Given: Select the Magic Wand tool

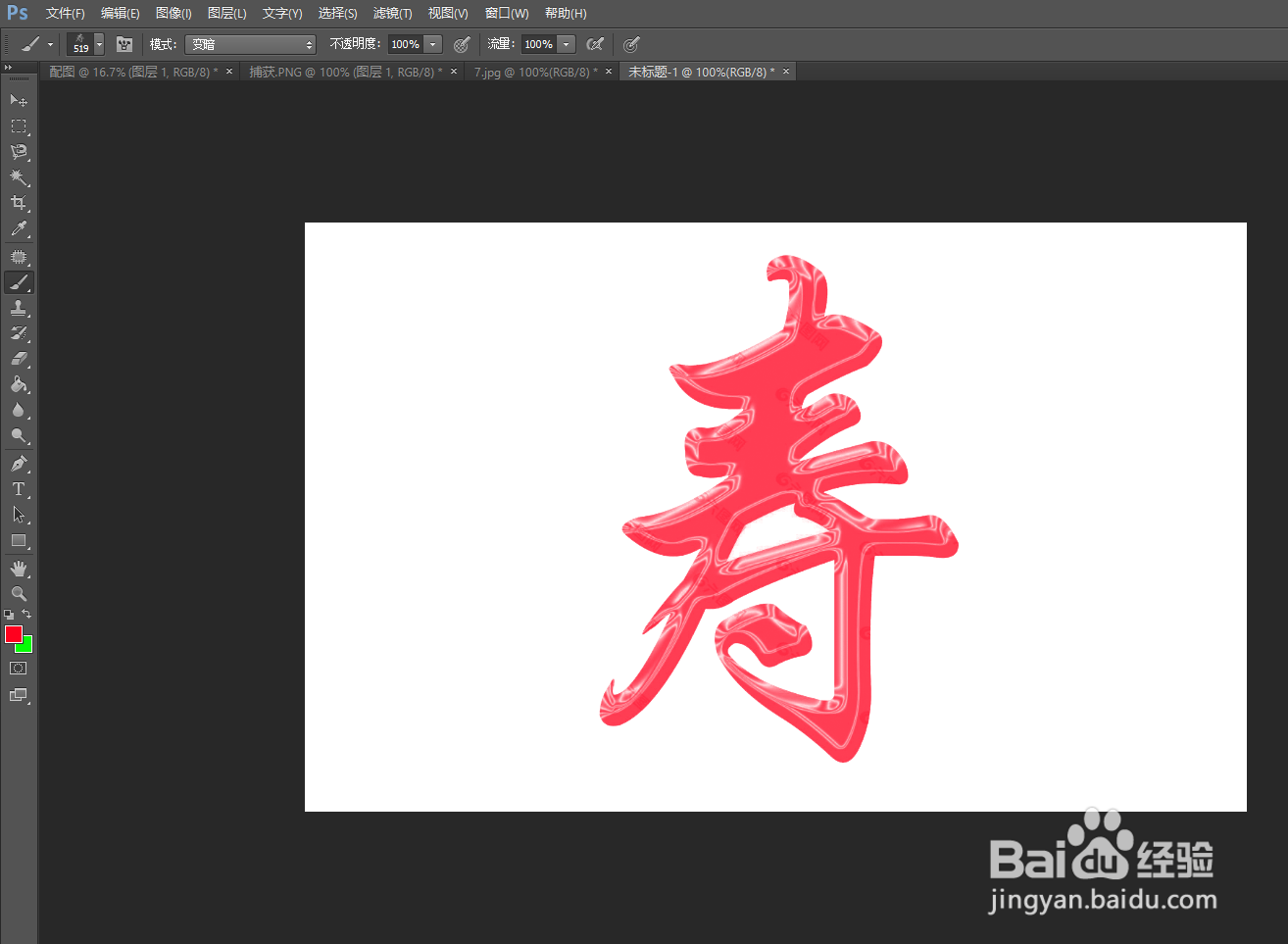Looking at the screenshot, I should (x=19, y=177).
